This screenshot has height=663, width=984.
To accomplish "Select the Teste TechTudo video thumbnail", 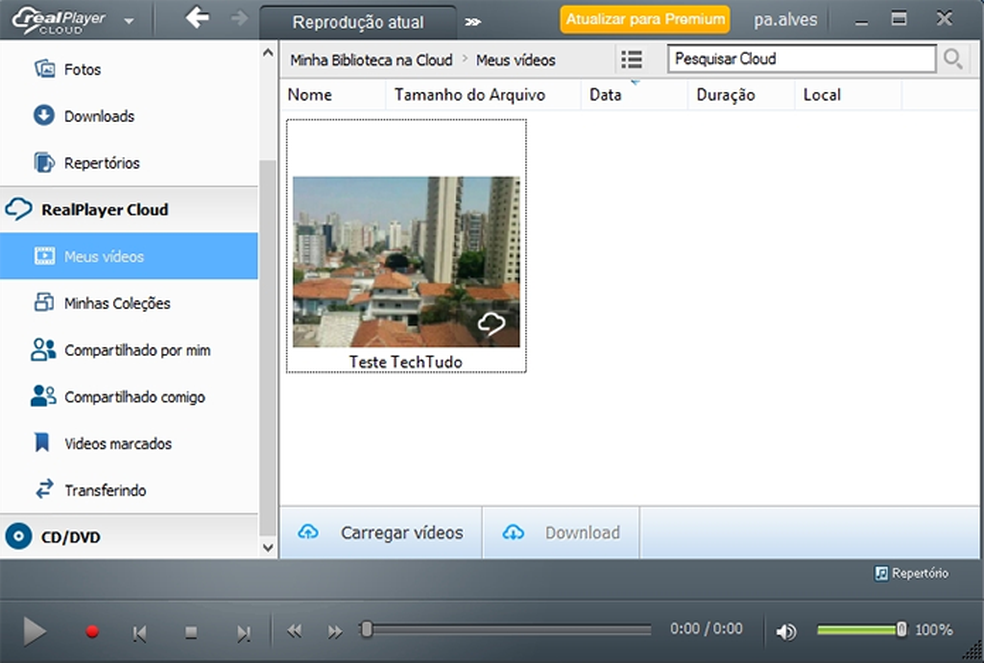I will (x=406, y=261).
